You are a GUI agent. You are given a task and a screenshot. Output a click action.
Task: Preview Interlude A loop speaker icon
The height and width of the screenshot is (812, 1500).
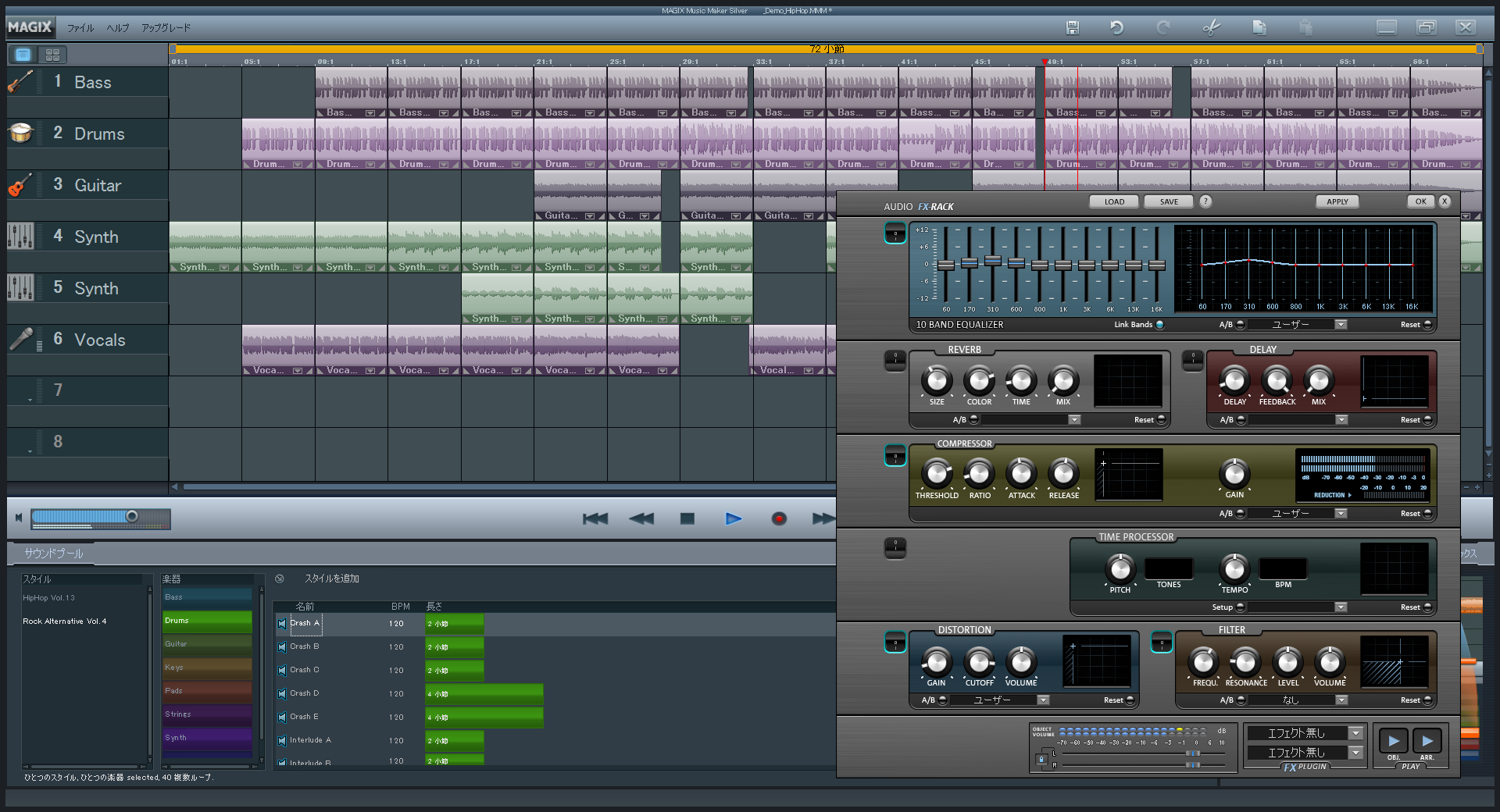282,741
